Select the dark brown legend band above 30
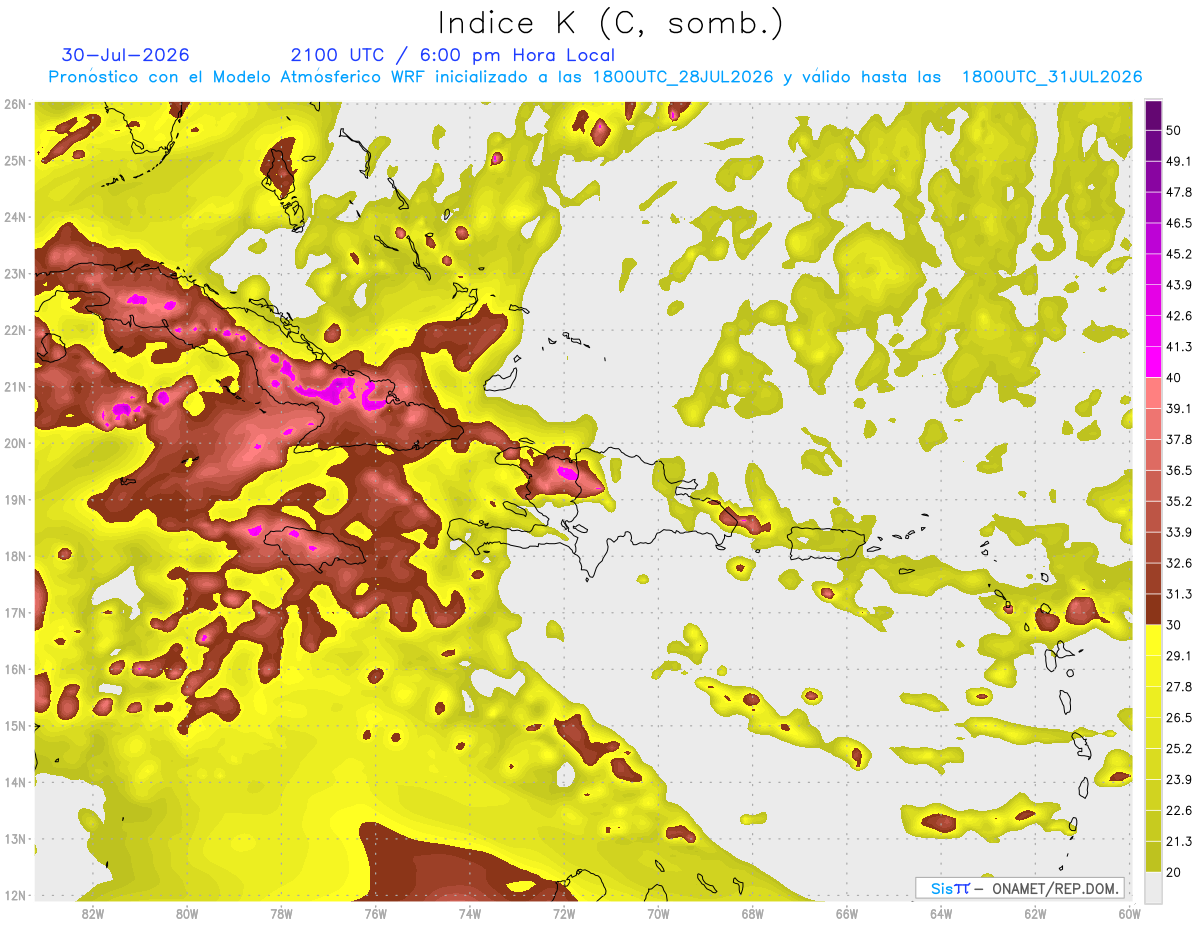This screenshot has width=1200, height=927. click(x=1153, y=609)
